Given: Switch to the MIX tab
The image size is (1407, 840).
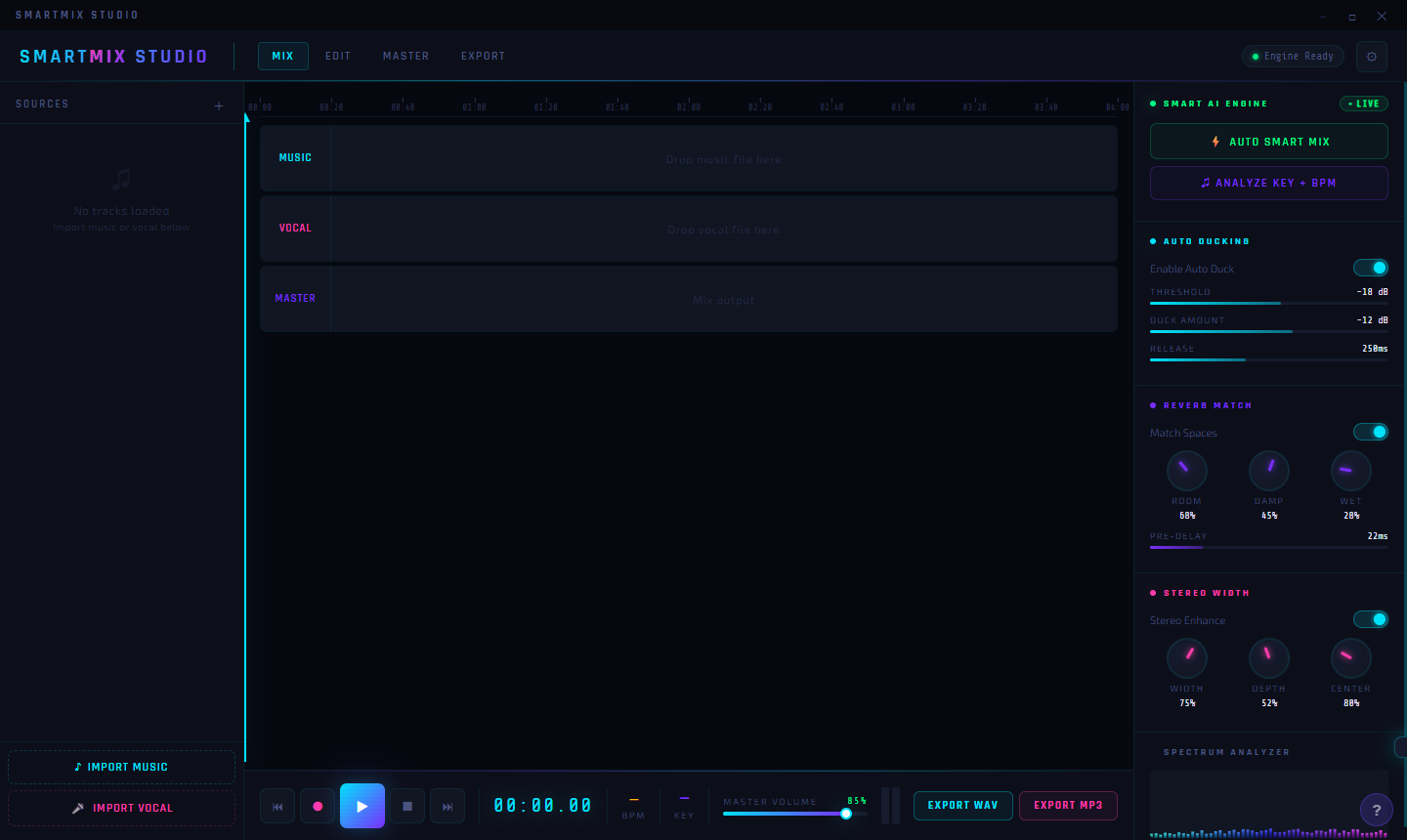Looking at the screenshot, I should tap(283, 57).
